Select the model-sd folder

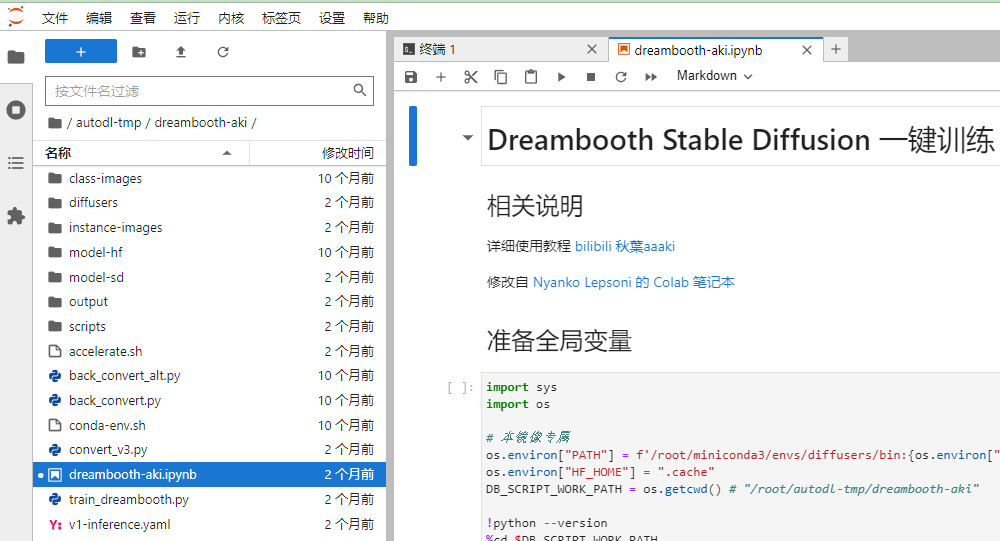tap(209, 277)
